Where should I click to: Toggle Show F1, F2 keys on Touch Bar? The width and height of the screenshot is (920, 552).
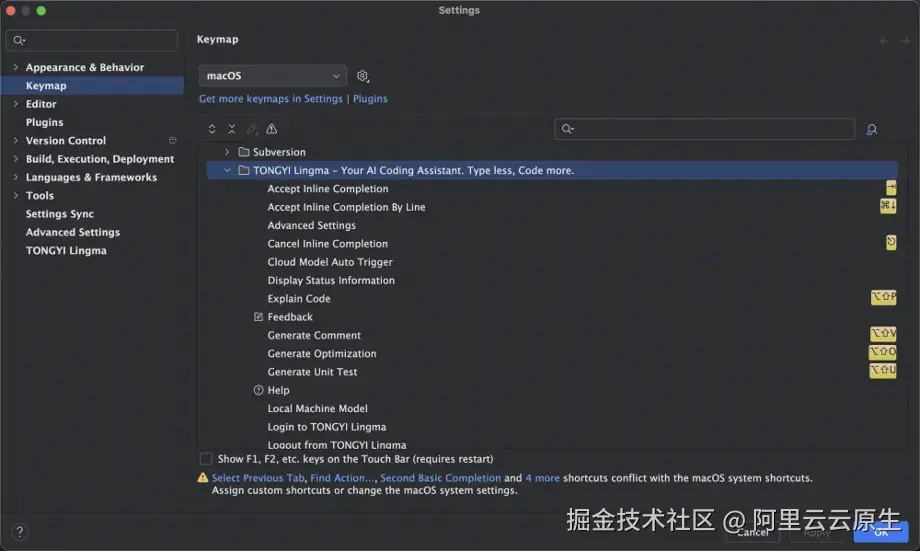206,459
